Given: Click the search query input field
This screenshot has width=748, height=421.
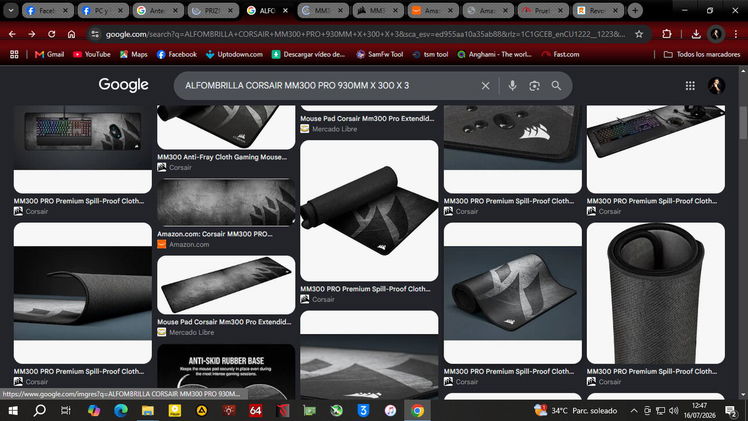Looking at the screenshot, I should [329, 86].
